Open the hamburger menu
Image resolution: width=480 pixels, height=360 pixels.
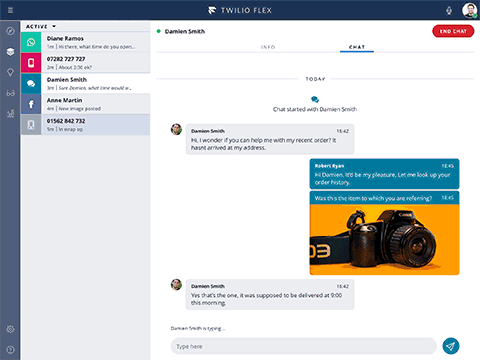[x=10, y=10]
